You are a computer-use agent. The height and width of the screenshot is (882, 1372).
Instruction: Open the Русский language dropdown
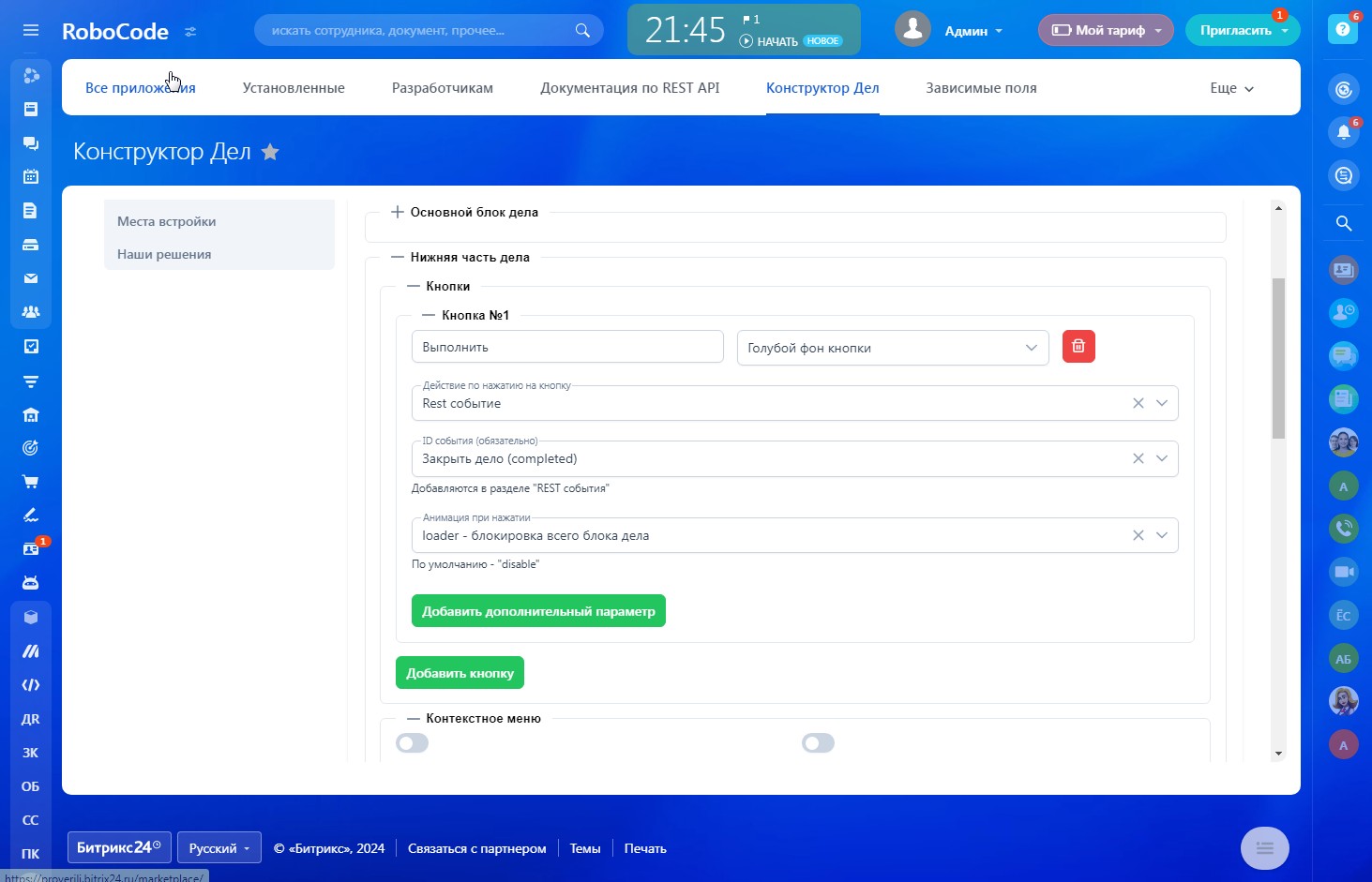pos(219,848)
